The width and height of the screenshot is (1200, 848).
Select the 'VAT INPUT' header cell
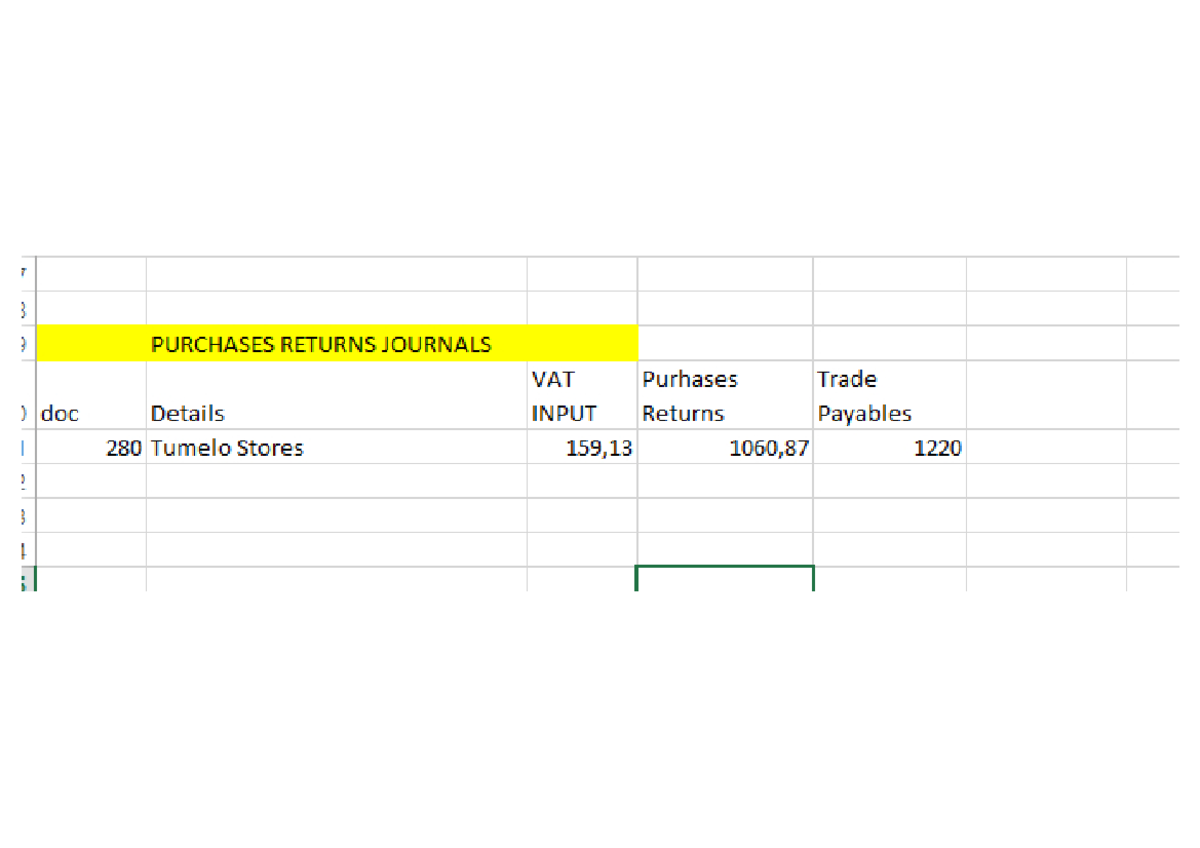pyautogui.click(x=582, y=396)
